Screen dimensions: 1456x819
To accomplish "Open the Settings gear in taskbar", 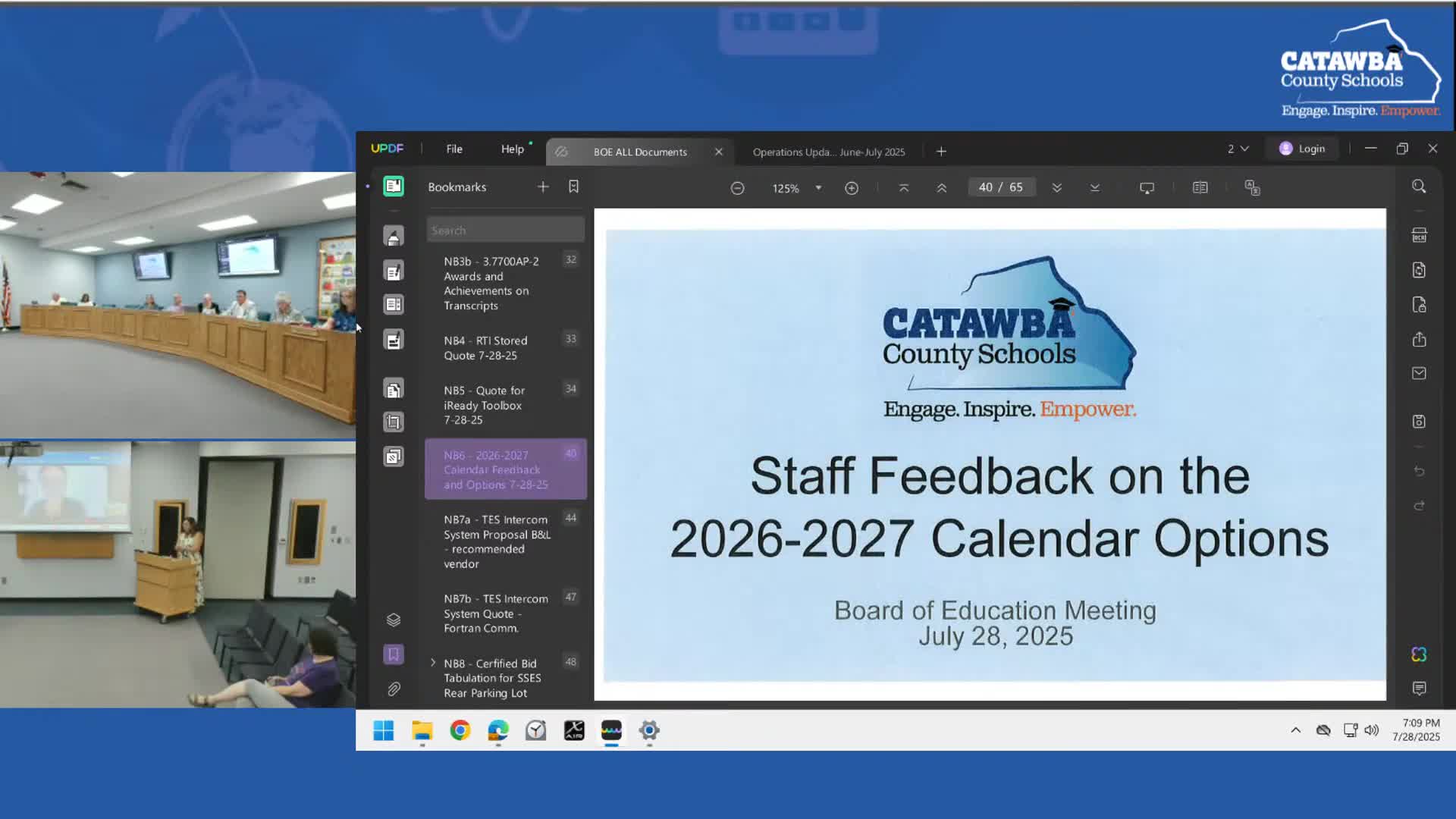I will (x=649, y=731).
